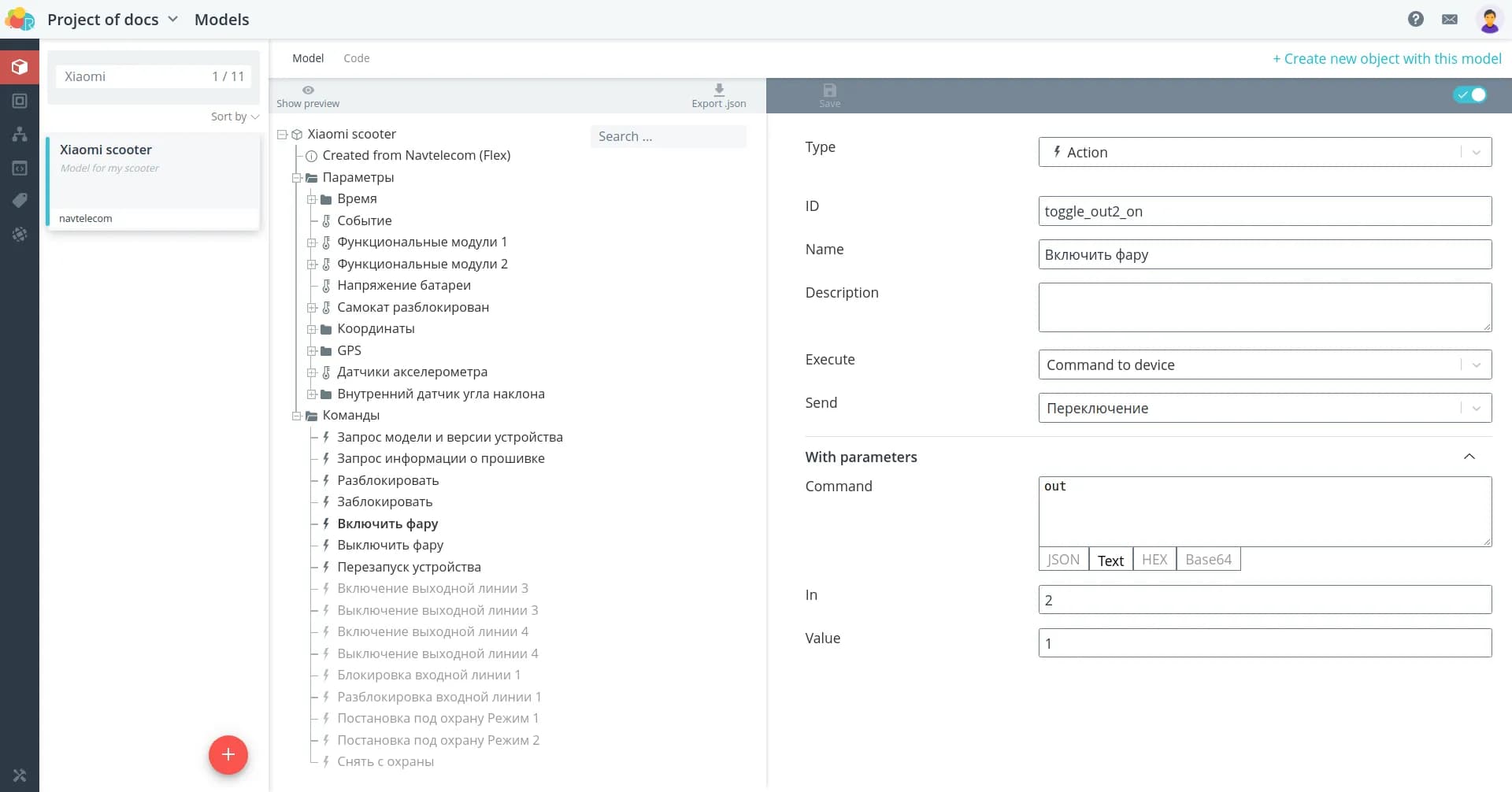The image size is (1512, 792).
Task: Click Create new object with this model
Action: tap(1387, 58)
